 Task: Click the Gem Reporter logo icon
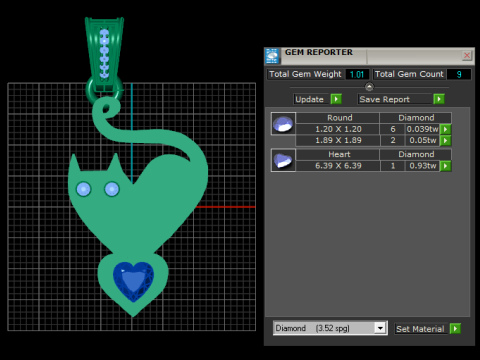point(272,56)
